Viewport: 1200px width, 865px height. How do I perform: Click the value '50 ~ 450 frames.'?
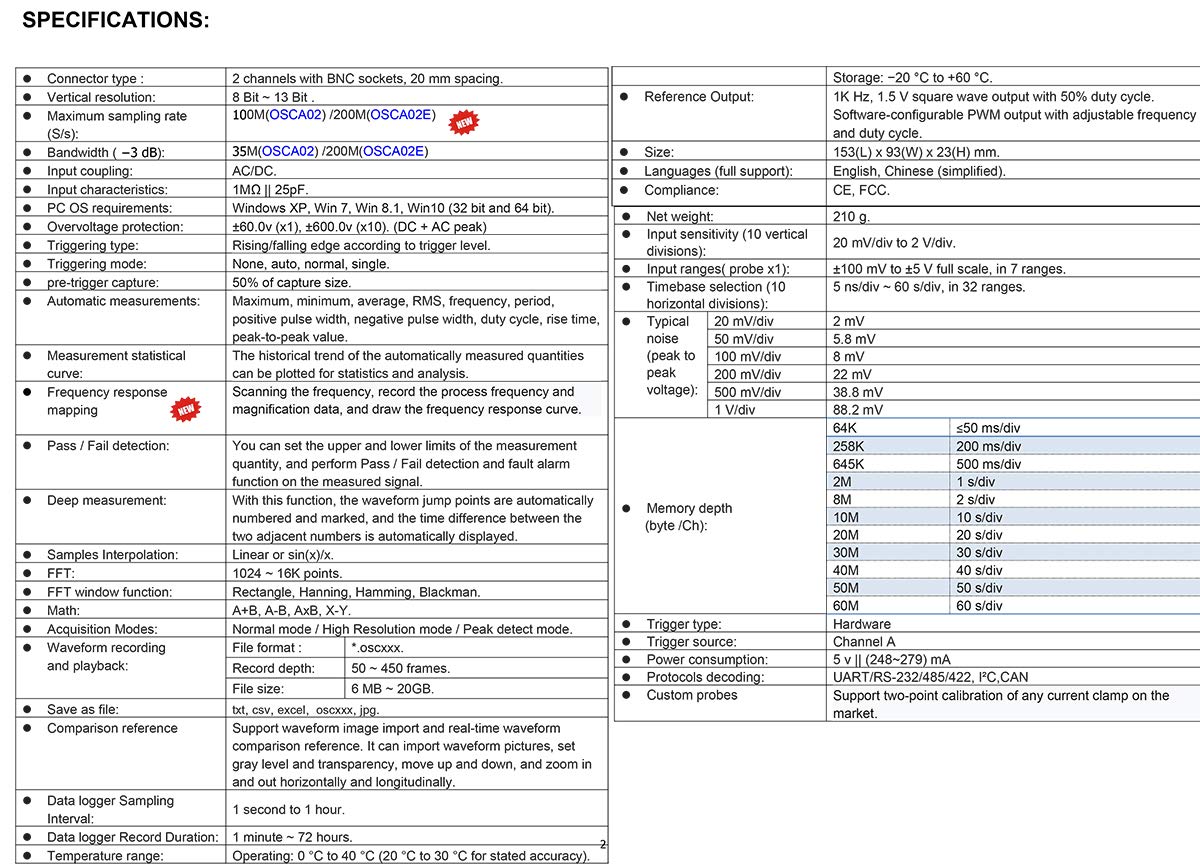click(401, 668)
